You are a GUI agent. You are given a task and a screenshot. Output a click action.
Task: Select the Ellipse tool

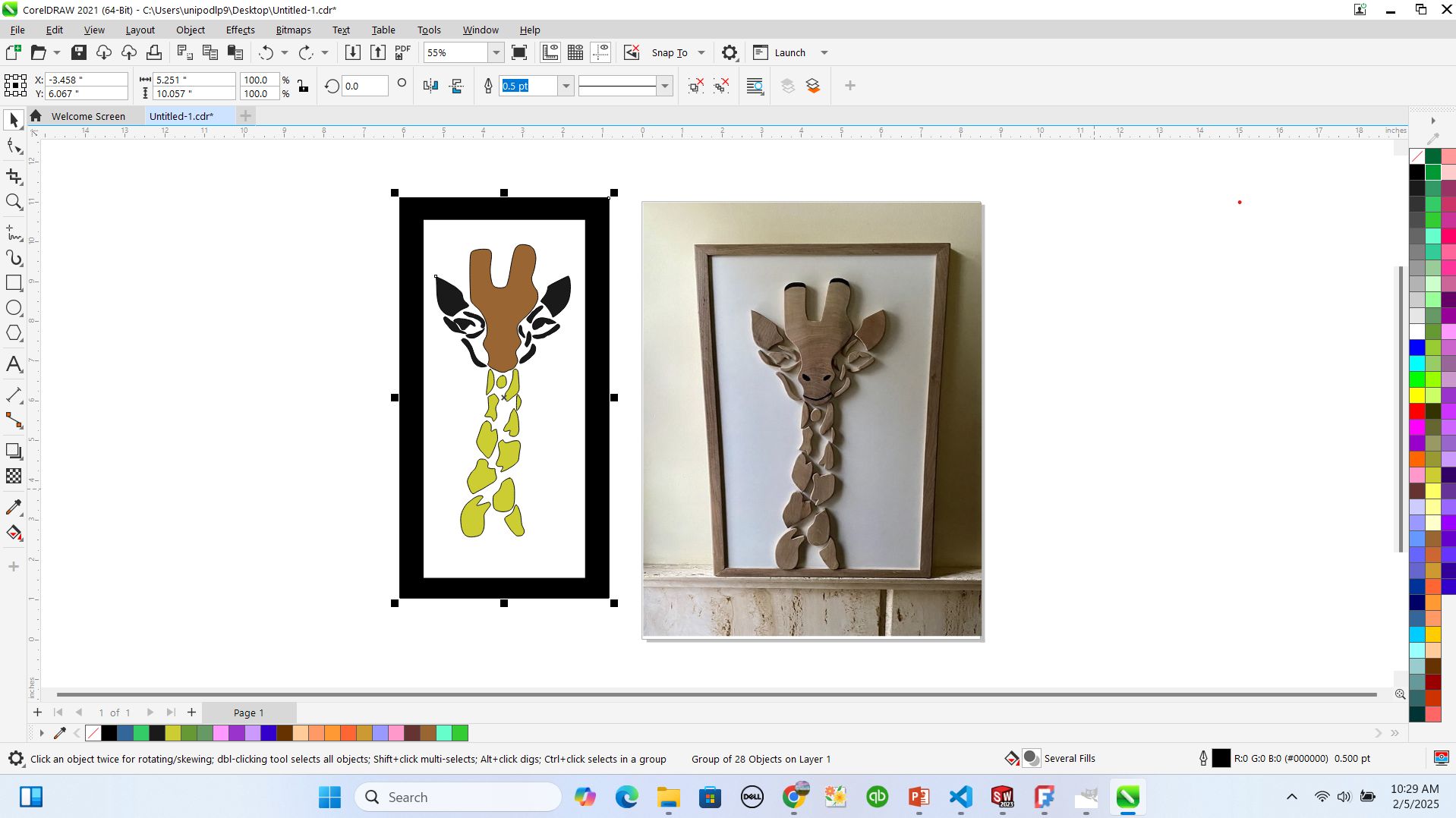[14, 308]
